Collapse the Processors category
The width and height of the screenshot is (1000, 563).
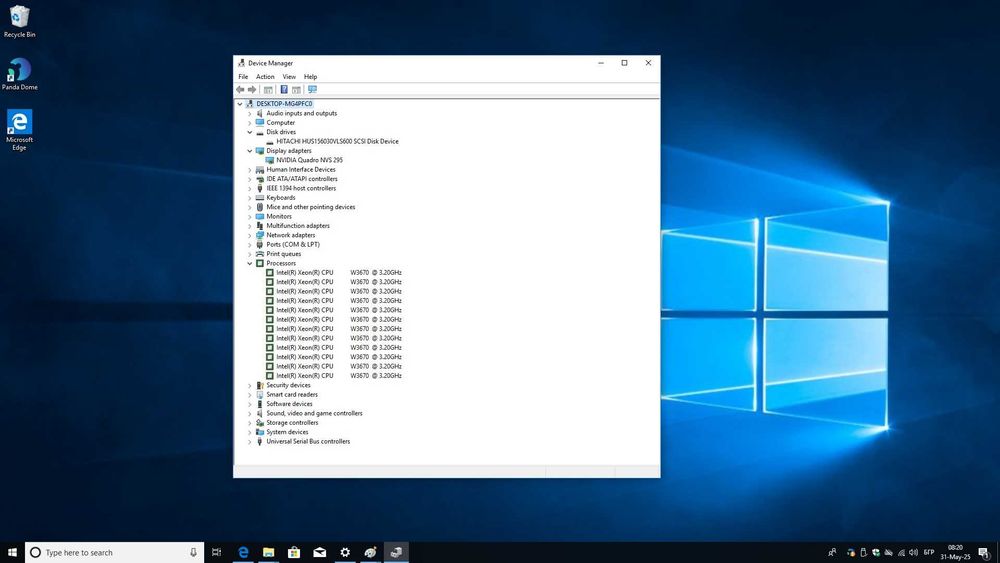pyautogui.click(x=250, y=263)
